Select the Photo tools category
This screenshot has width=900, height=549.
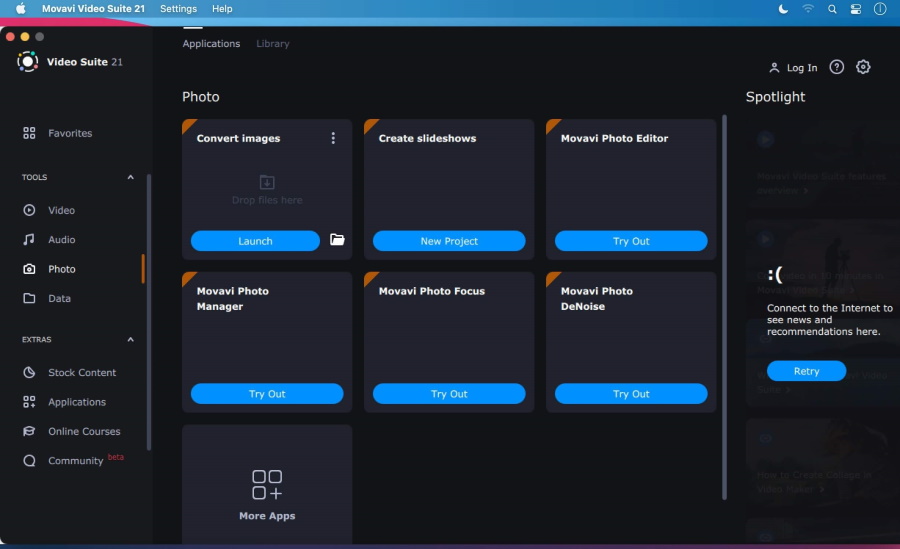coord(49,269)
